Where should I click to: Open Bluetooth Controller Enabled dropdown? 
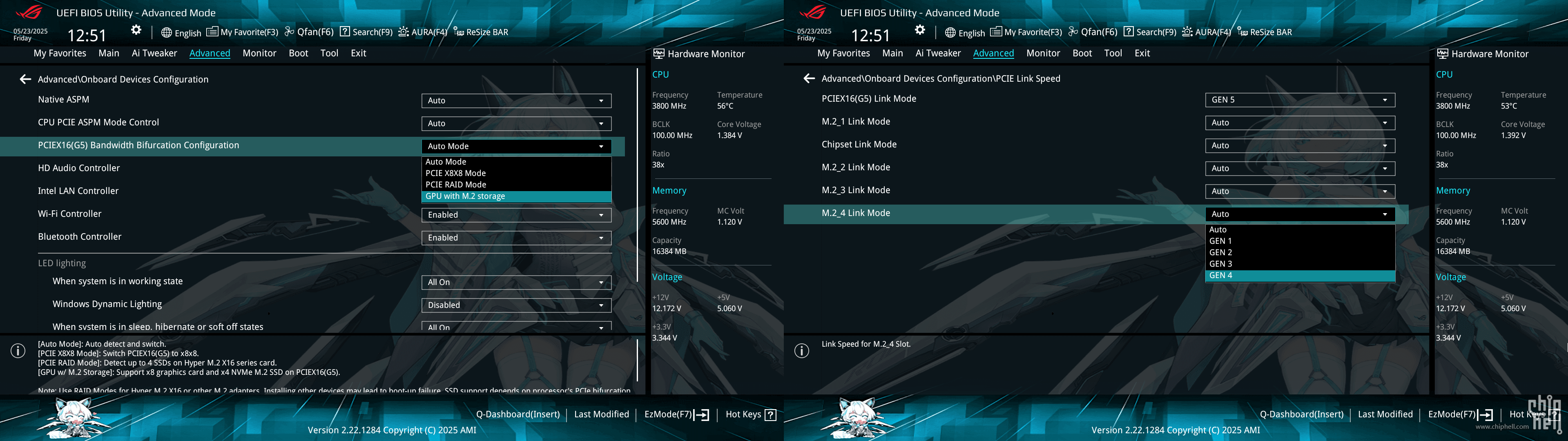click(x=516, y=238)
